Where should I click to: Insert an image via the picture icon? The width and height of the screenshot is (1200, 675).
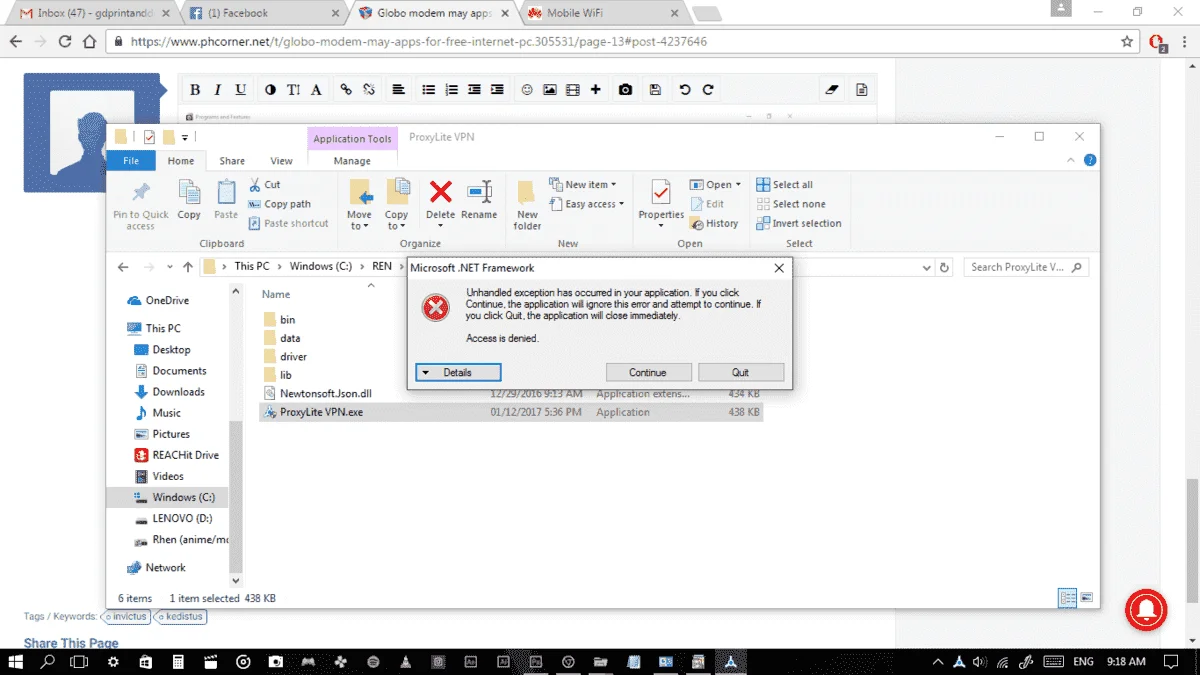pyautogui.click(x=550, y=89)
